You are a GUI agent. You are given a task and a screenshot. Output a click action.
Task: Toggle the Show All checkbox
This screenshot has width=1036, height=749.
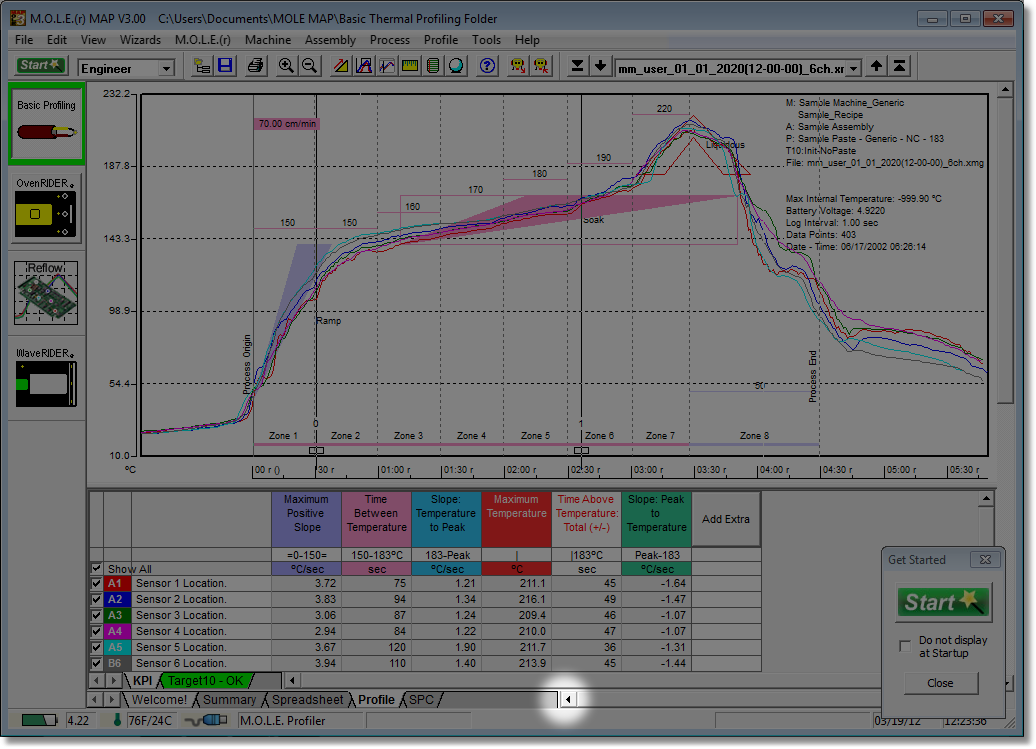pyautogui.click(x=96, y=569)
